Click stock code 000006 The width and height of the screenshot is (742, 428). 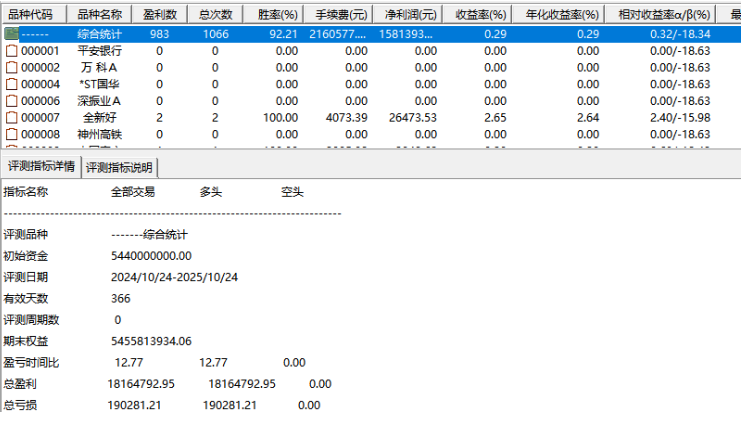click(x=40, y=101)
